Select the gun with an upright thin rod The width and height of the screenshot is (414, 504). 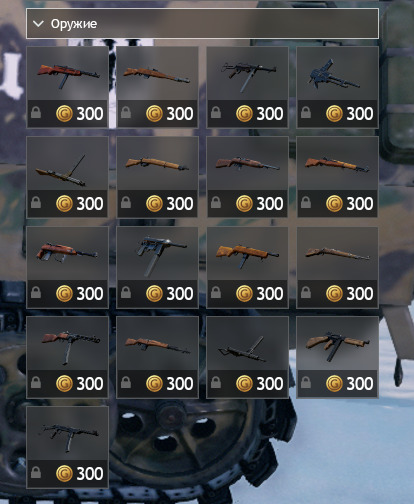[x=67, y=177]
